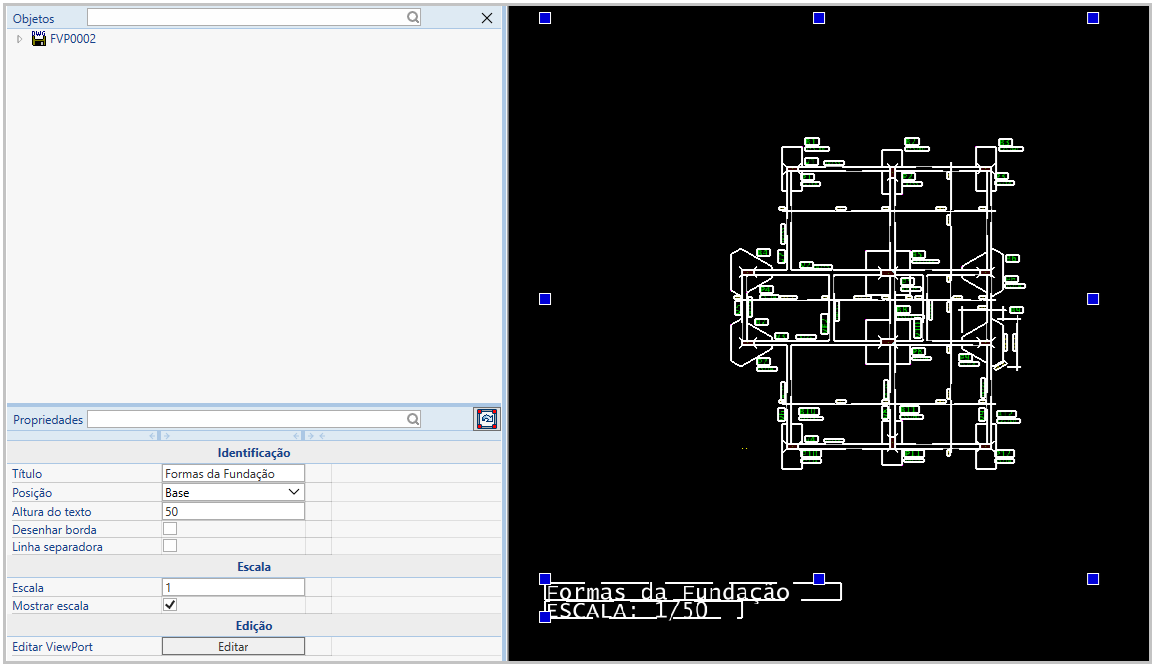This screenshot has width=1152, height=666.
Task: Click the Altura do texto field
Action: pyautogui.click(x=232, y=511)
